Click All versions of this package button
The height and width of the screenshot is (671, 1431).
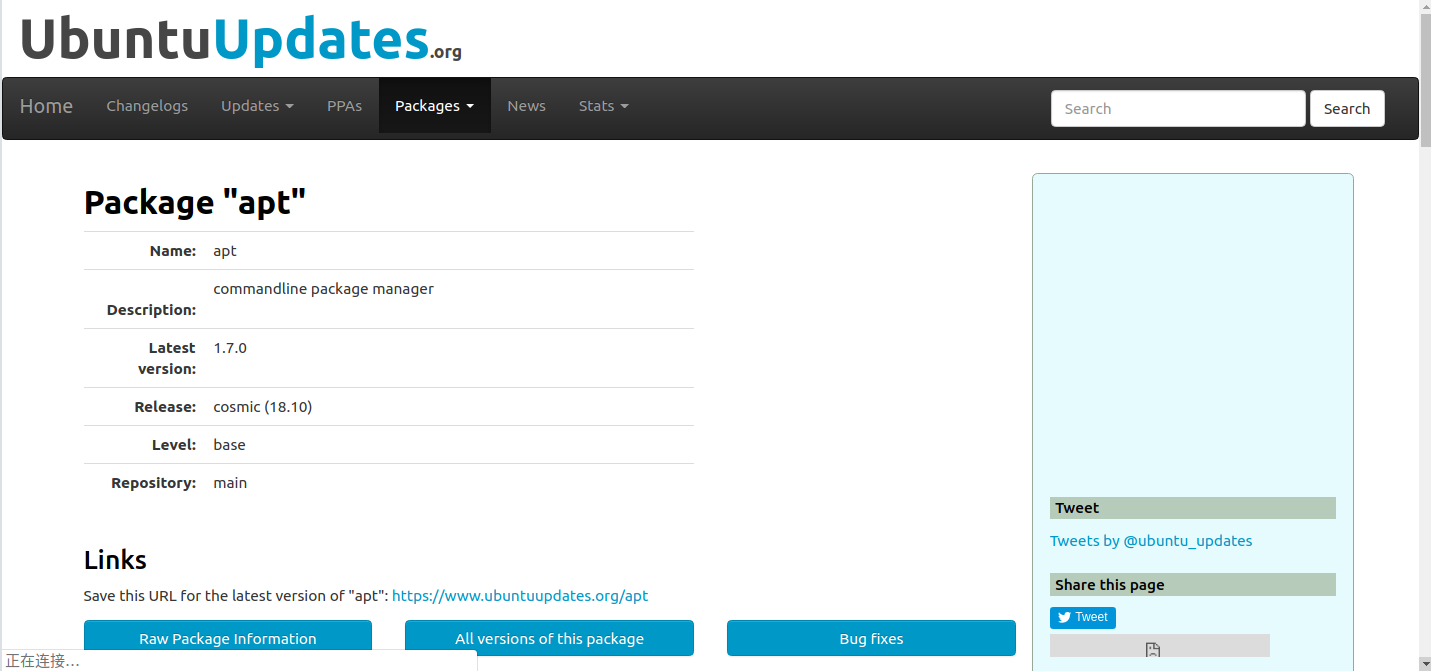549,638
